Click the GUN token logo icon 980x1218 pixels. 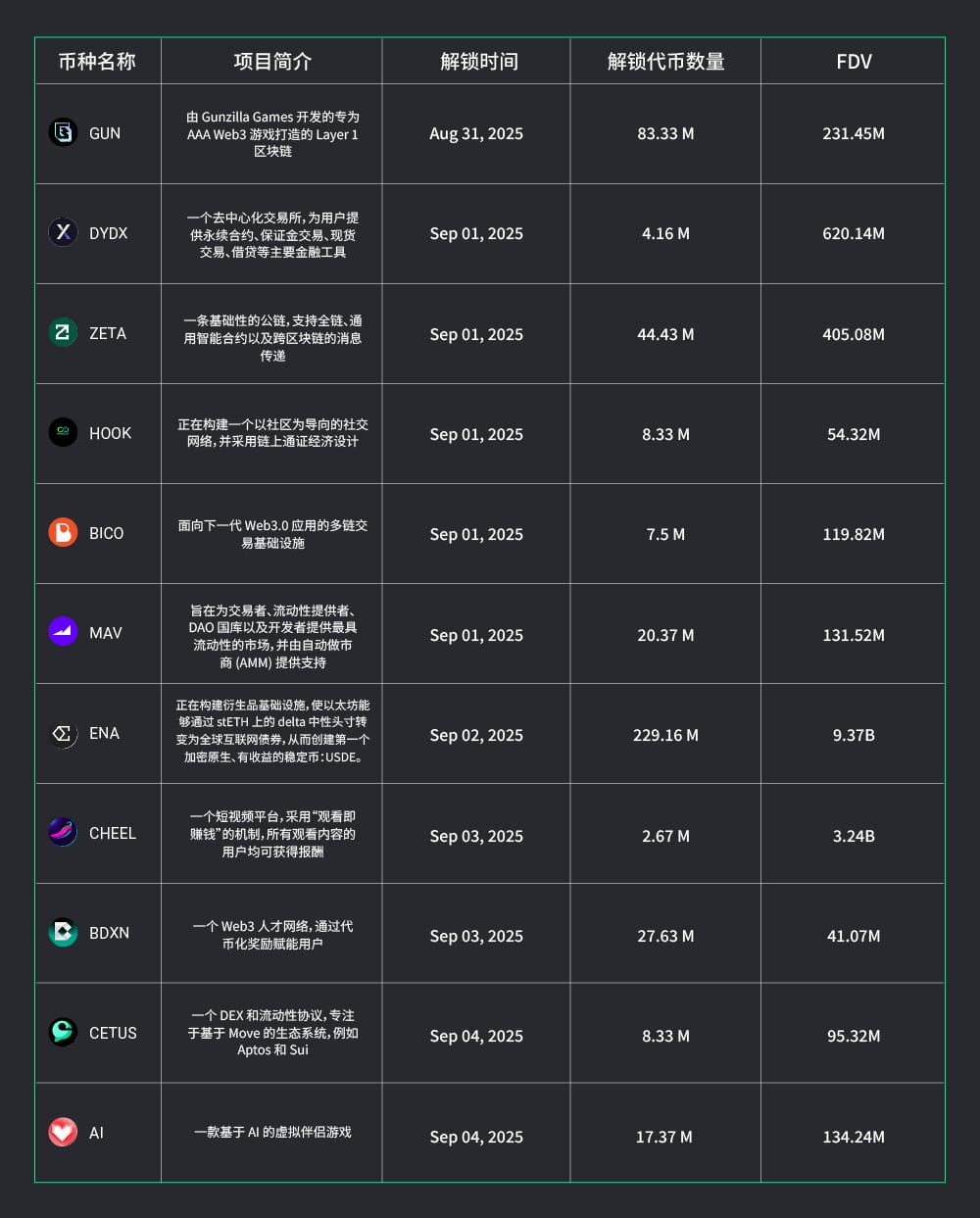[63, 132]
